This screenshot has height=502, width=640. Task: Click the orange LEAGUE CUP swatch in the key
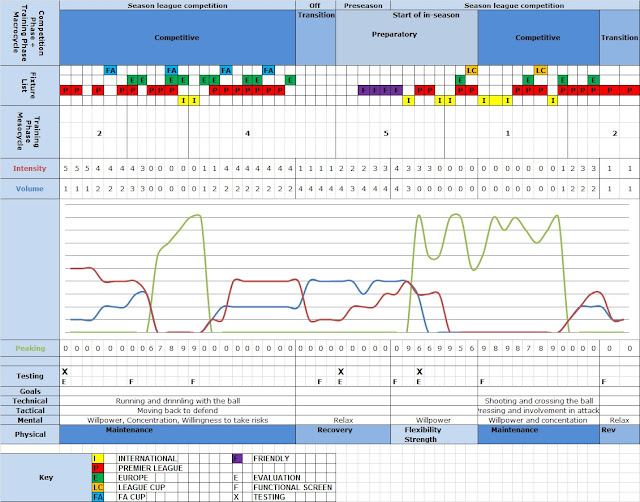click(x=98, y=487)
